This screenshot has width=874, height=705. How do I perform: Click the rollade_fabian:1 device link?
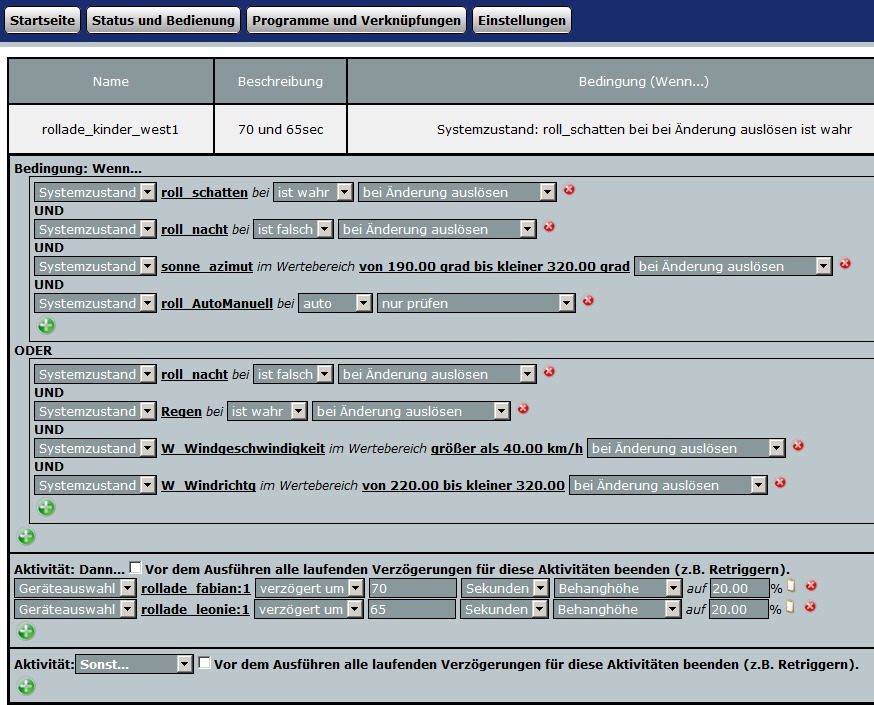[x=196, y=589]
